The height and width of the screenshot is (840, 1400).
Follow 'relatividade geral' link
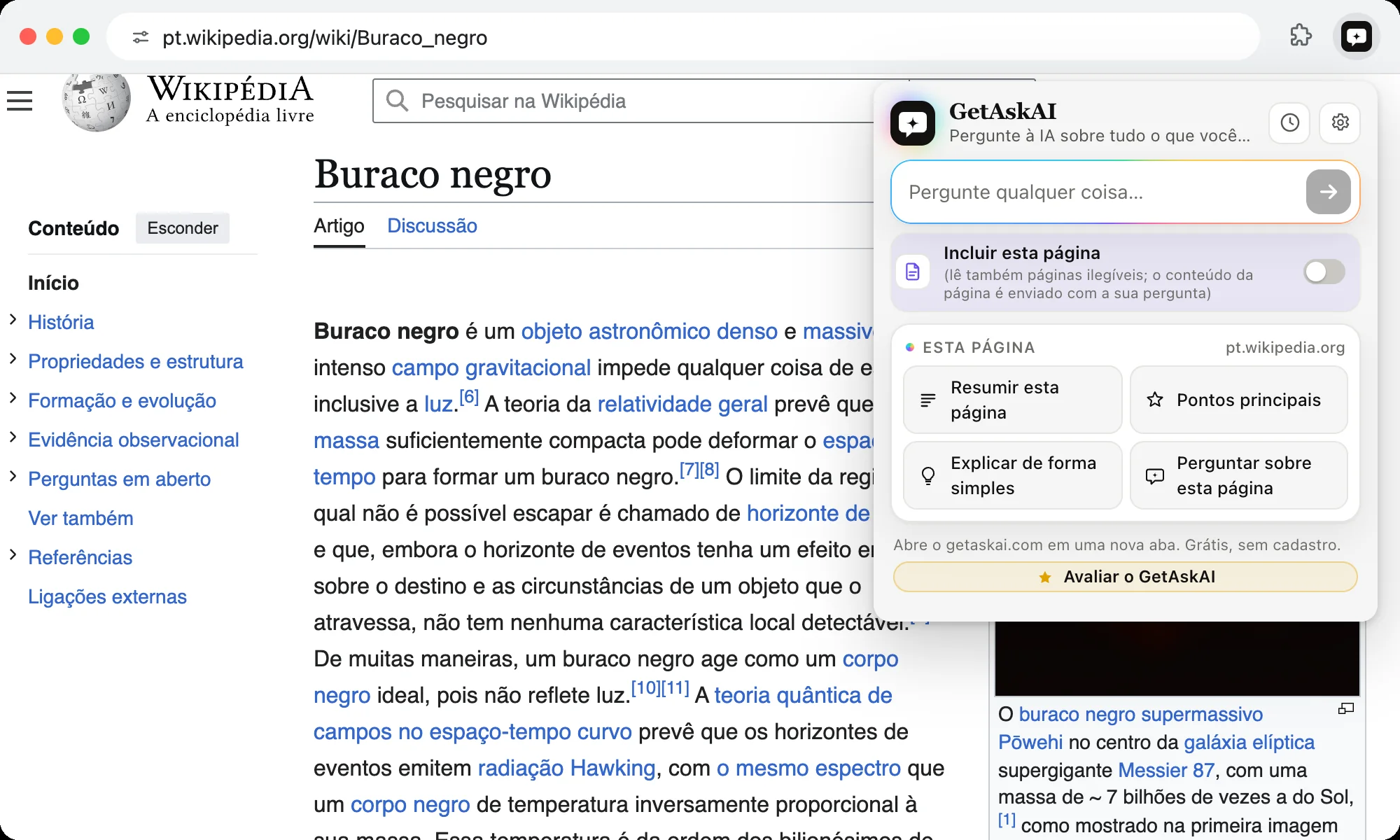(682, 404)
